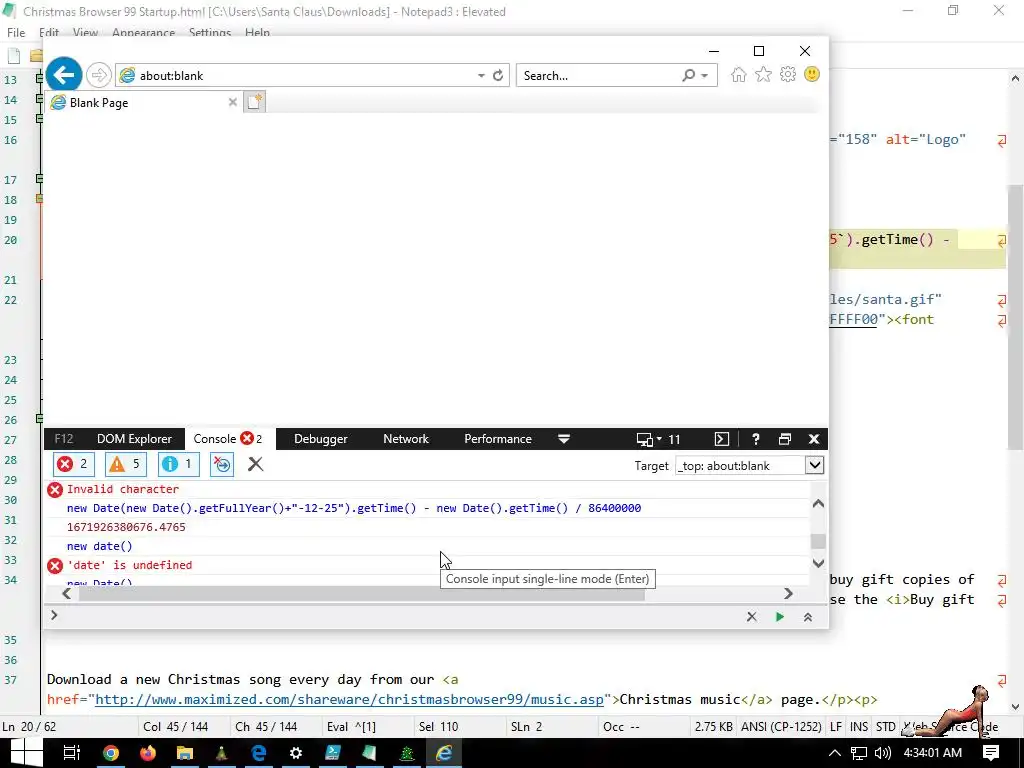1024x768 pixels.
Task: Clear console input with the small X
Action: point(752,616)
